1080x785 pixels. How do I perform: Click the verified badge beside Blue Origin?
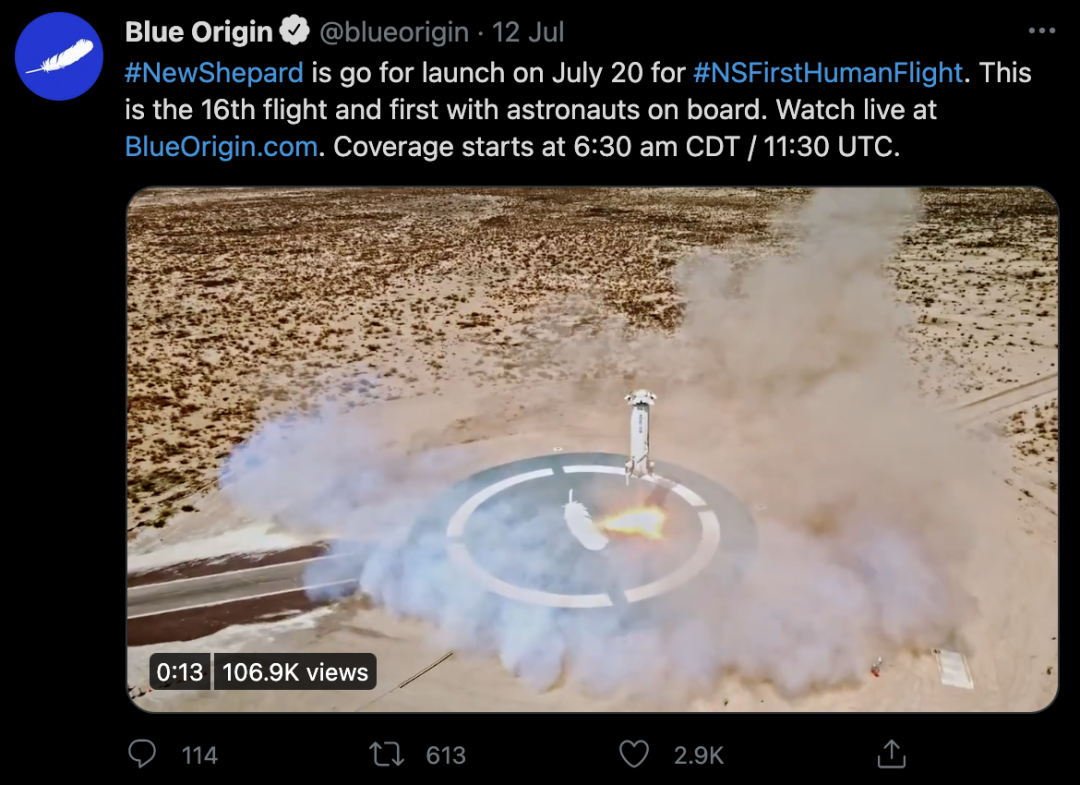294,32
